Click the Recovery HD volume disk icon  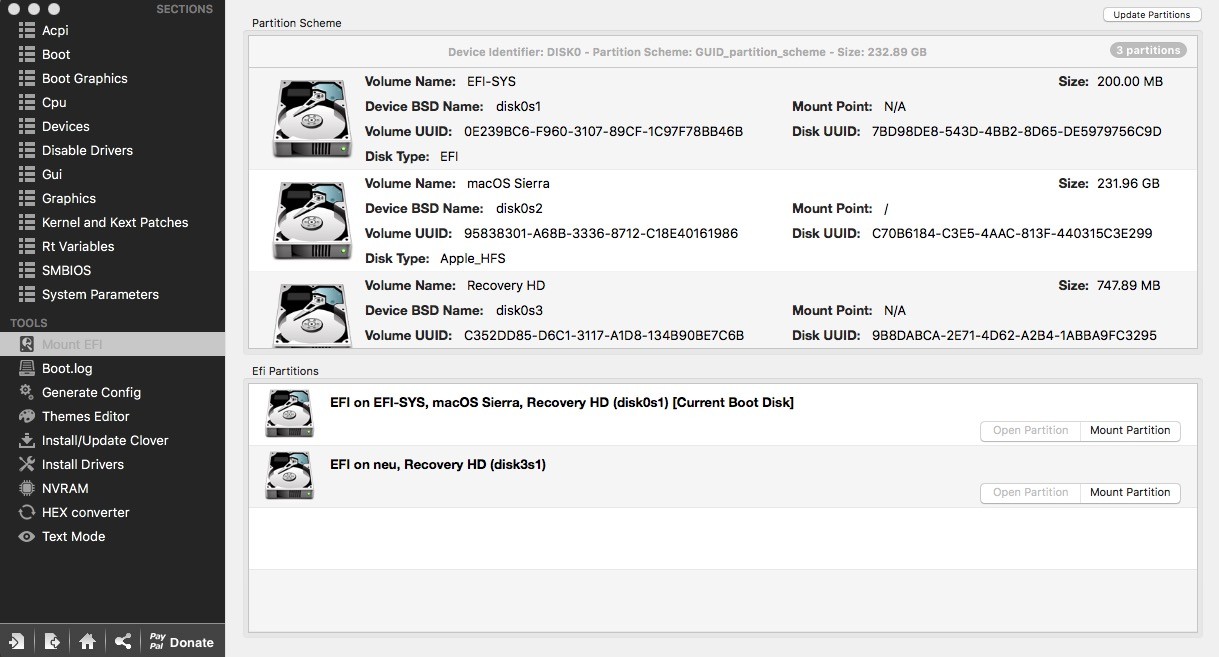point(312,315)
